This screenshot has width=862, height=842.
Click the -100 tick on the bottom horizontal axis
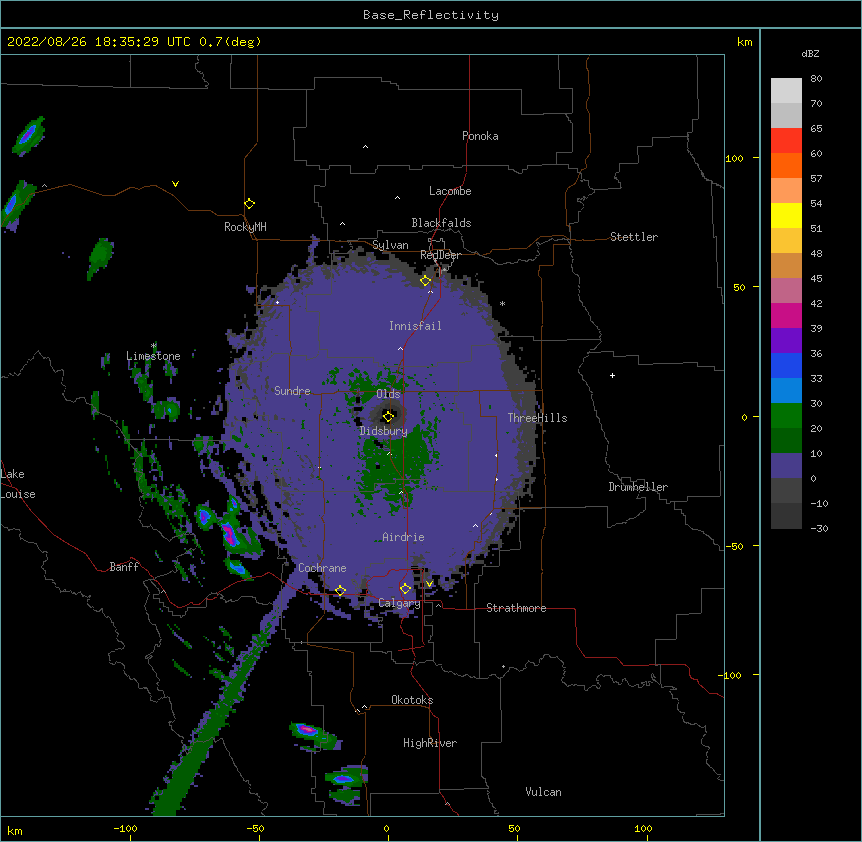[x=125, y=828]
